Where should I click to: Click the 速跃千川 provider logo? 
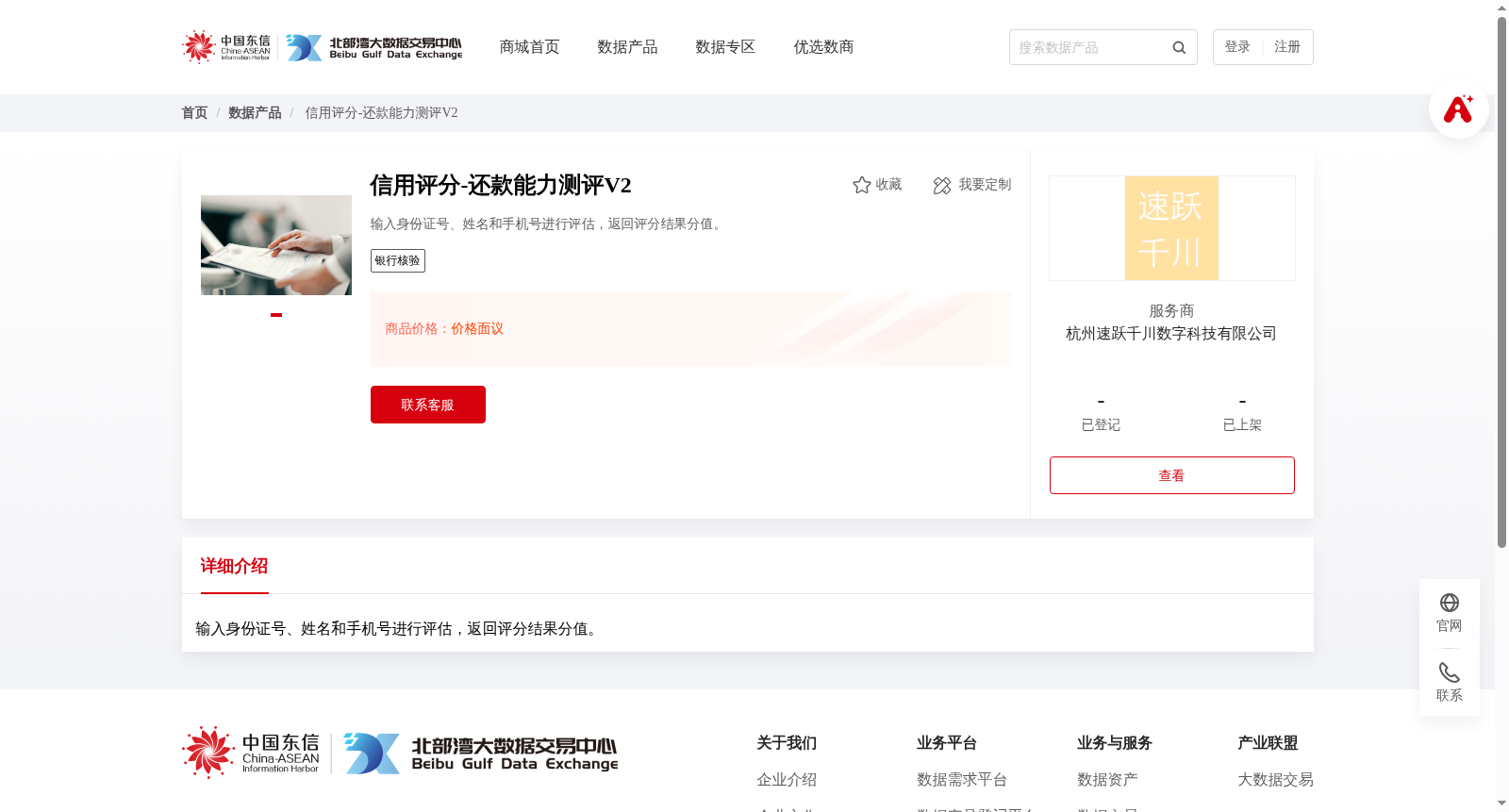[1171, 228]
